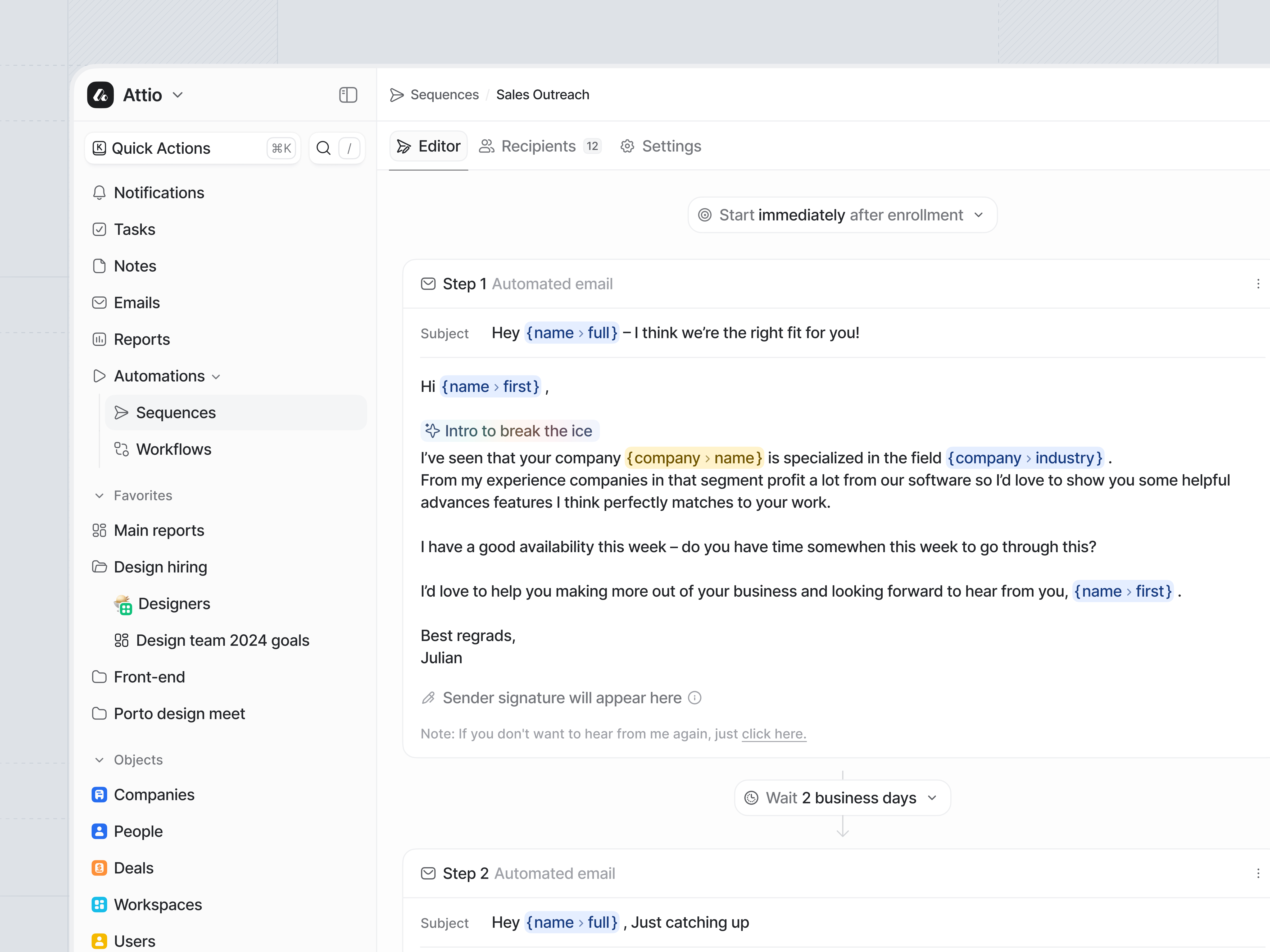This screenshot has width=1270, height=952.
Task: Click the blue Companies object icon
Action: (x=99, y=795)
